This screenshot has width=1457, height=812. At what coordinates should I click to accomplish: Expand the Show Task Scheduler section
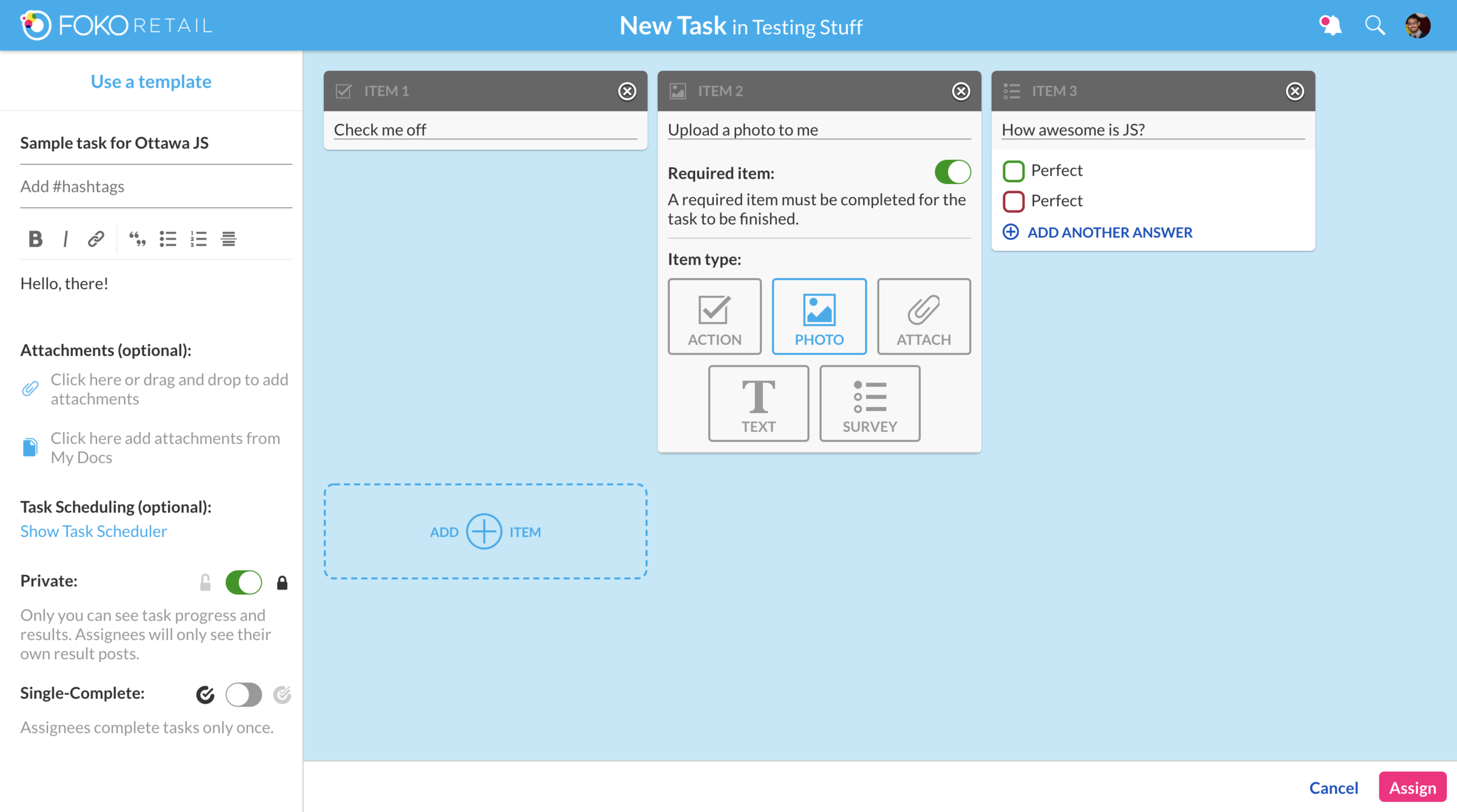tap(94, 531)
